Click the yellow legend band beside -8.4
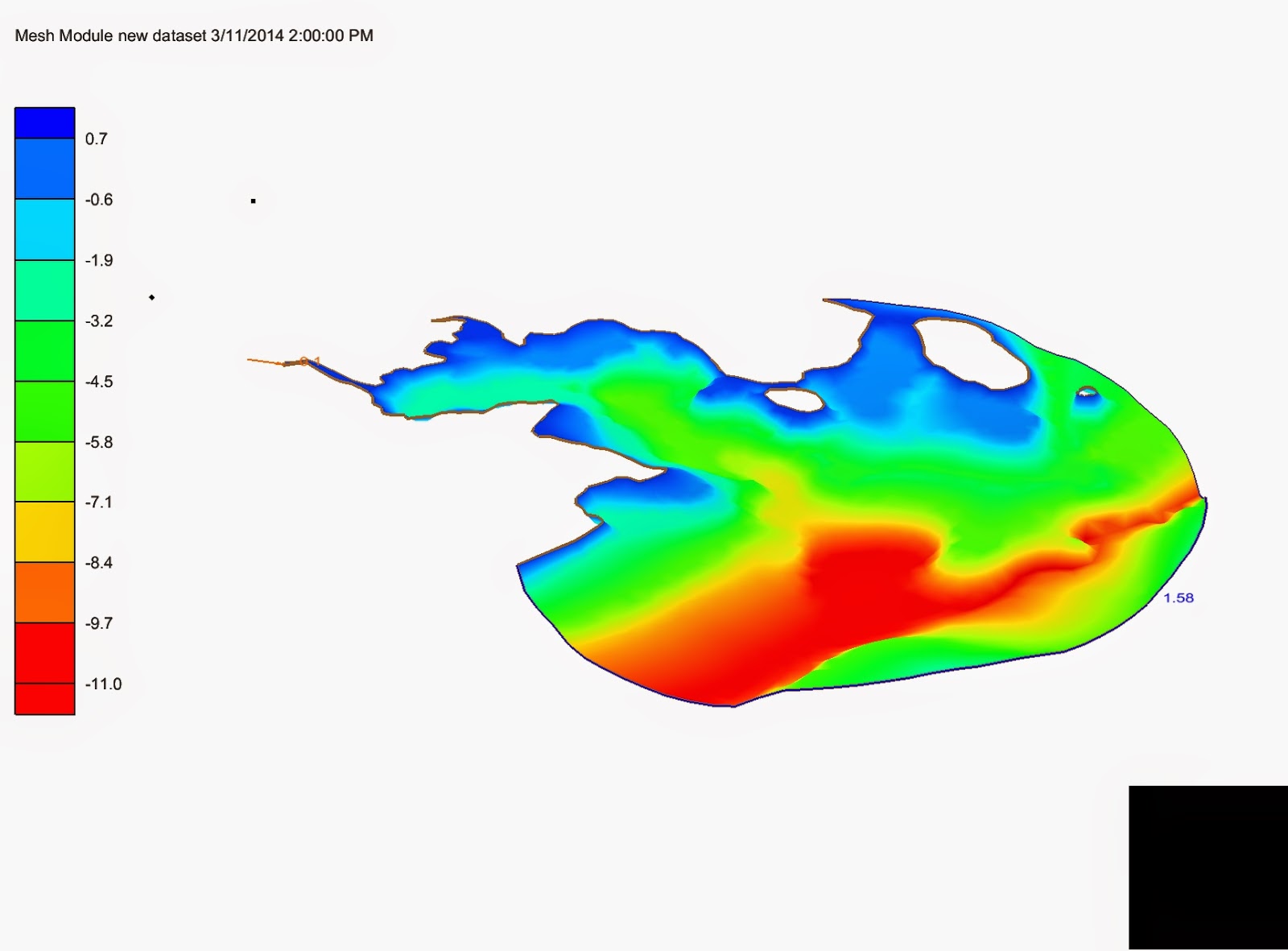This screenshot has width=1288, height=951. [44, 531]
